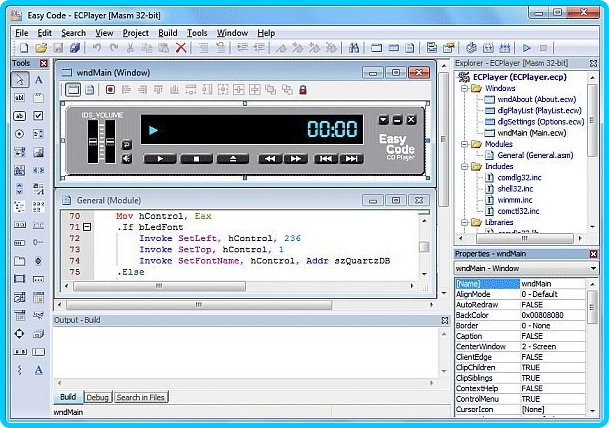The height and width of the screenshot is (428, 609).
Task: Collapse code fold at line 71
Action: (x=87, y=227)
